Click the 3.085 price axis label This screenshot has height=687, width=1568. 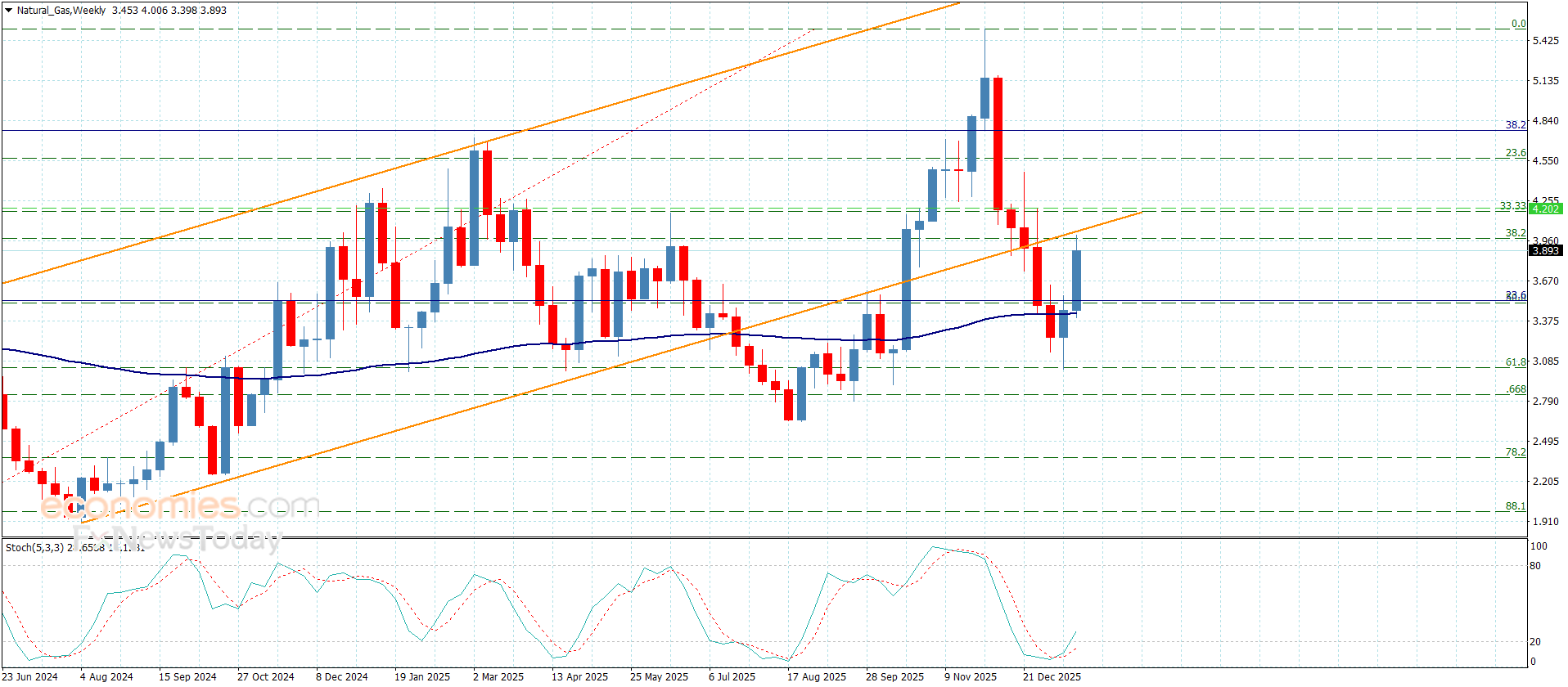tap(1545, 361)
